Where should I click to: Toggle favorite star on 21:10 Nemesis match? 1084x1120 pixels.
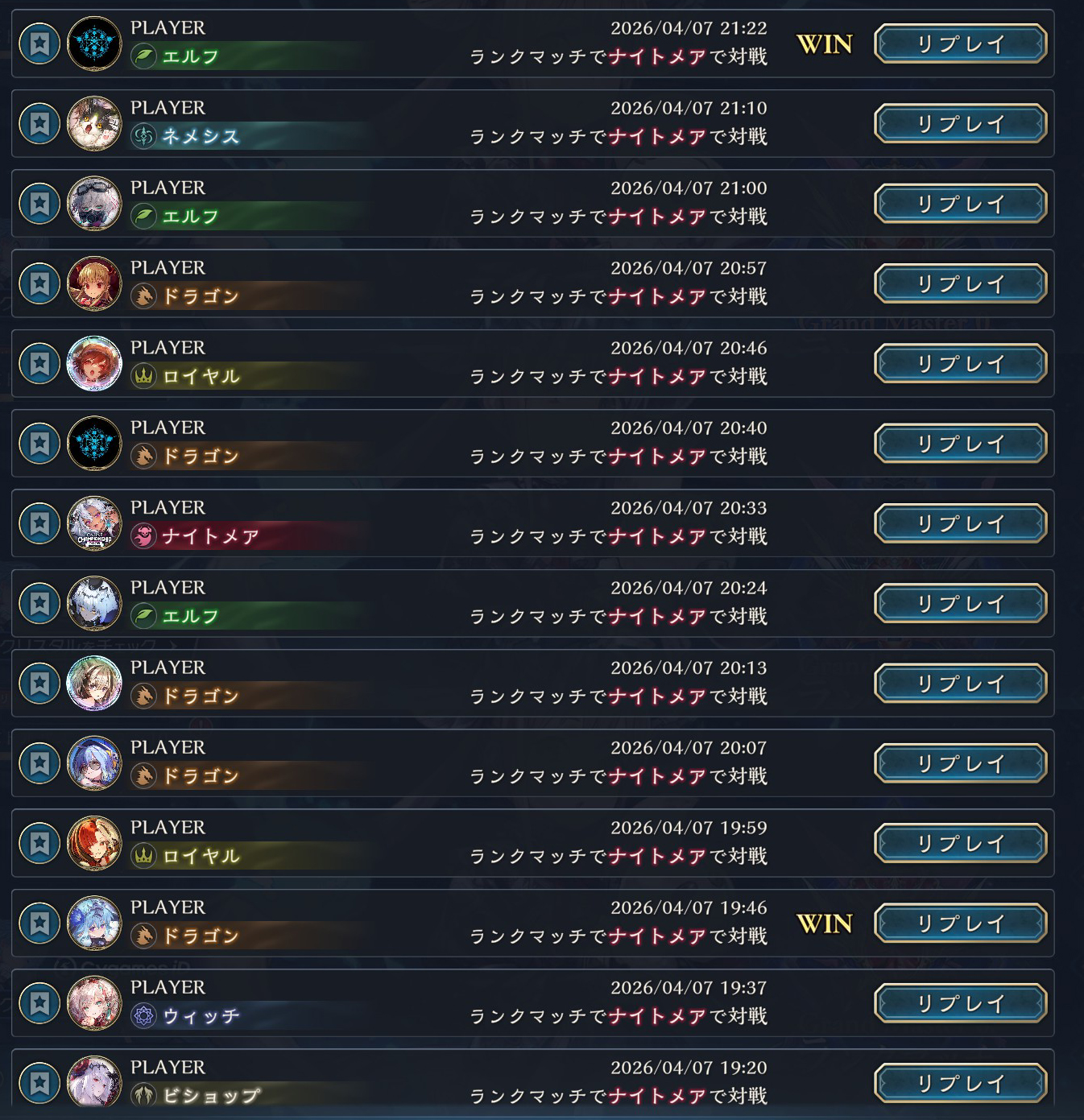[x=39, y=123]
